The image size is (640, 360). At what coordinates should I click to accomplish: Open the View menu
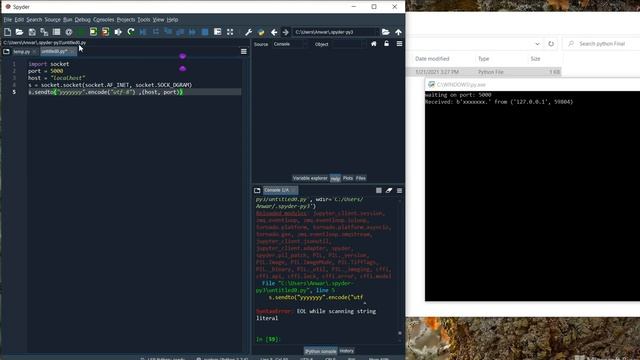tap(158, 20)
